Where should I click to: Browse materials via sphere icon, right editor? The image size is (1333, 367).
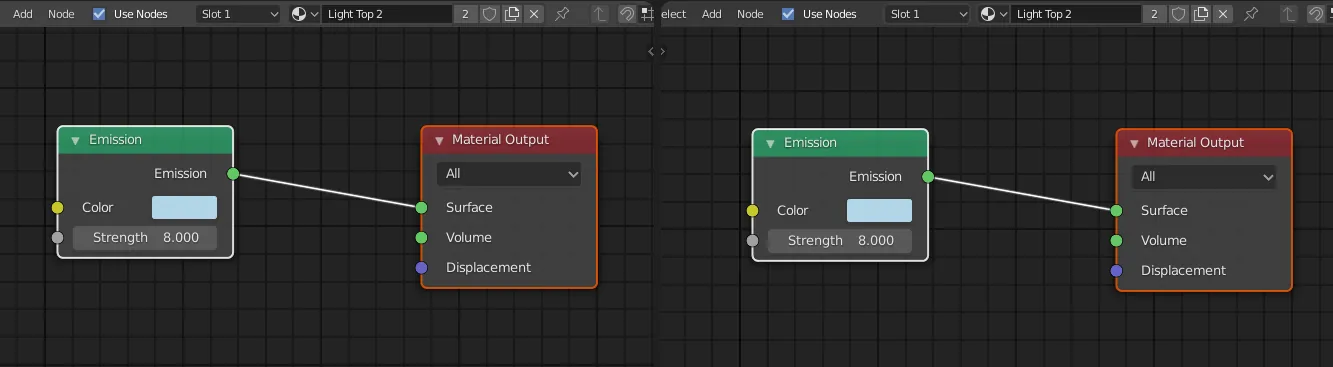(x=993, y=14)
